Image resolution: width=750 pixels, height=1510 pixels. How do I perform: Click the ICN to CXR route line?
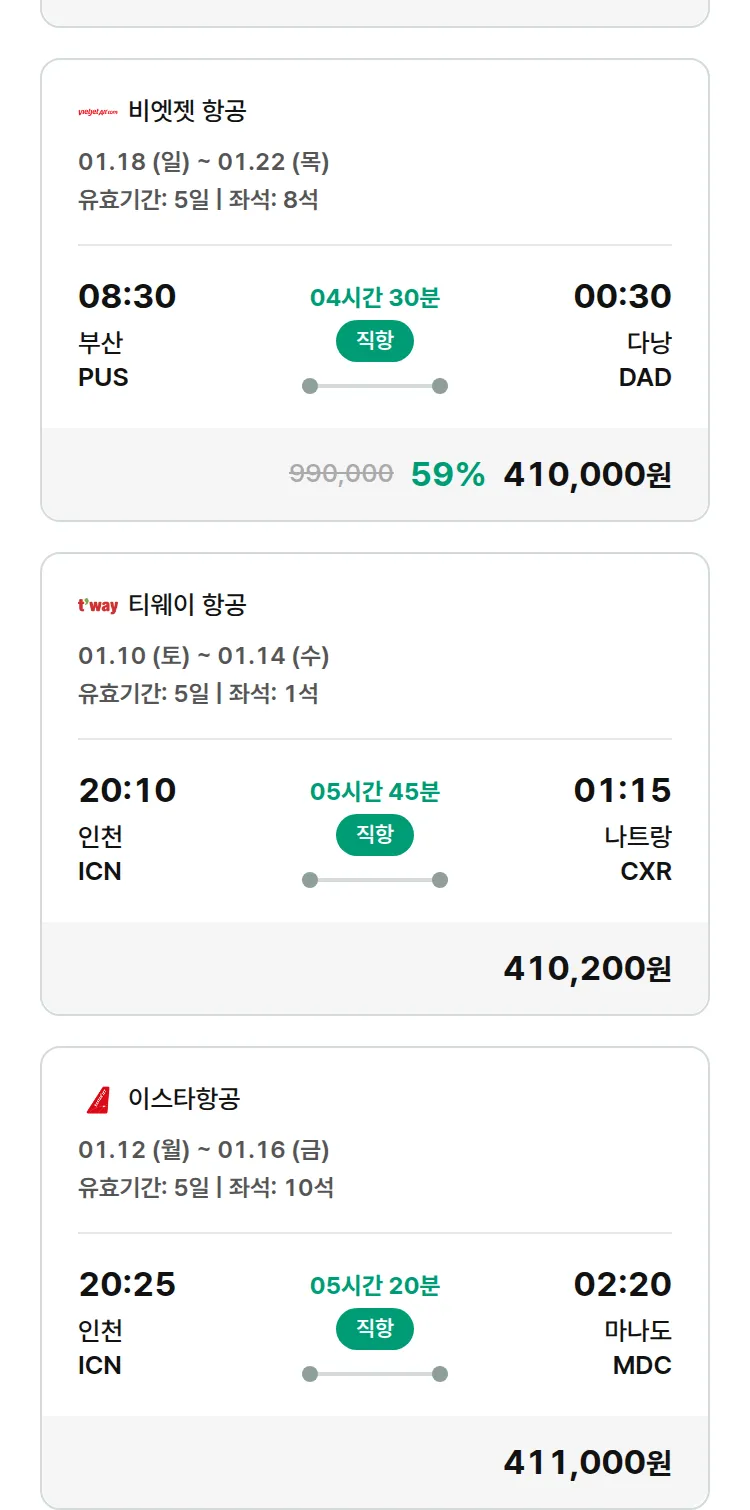pyautogui.click(x=375, y=880)
